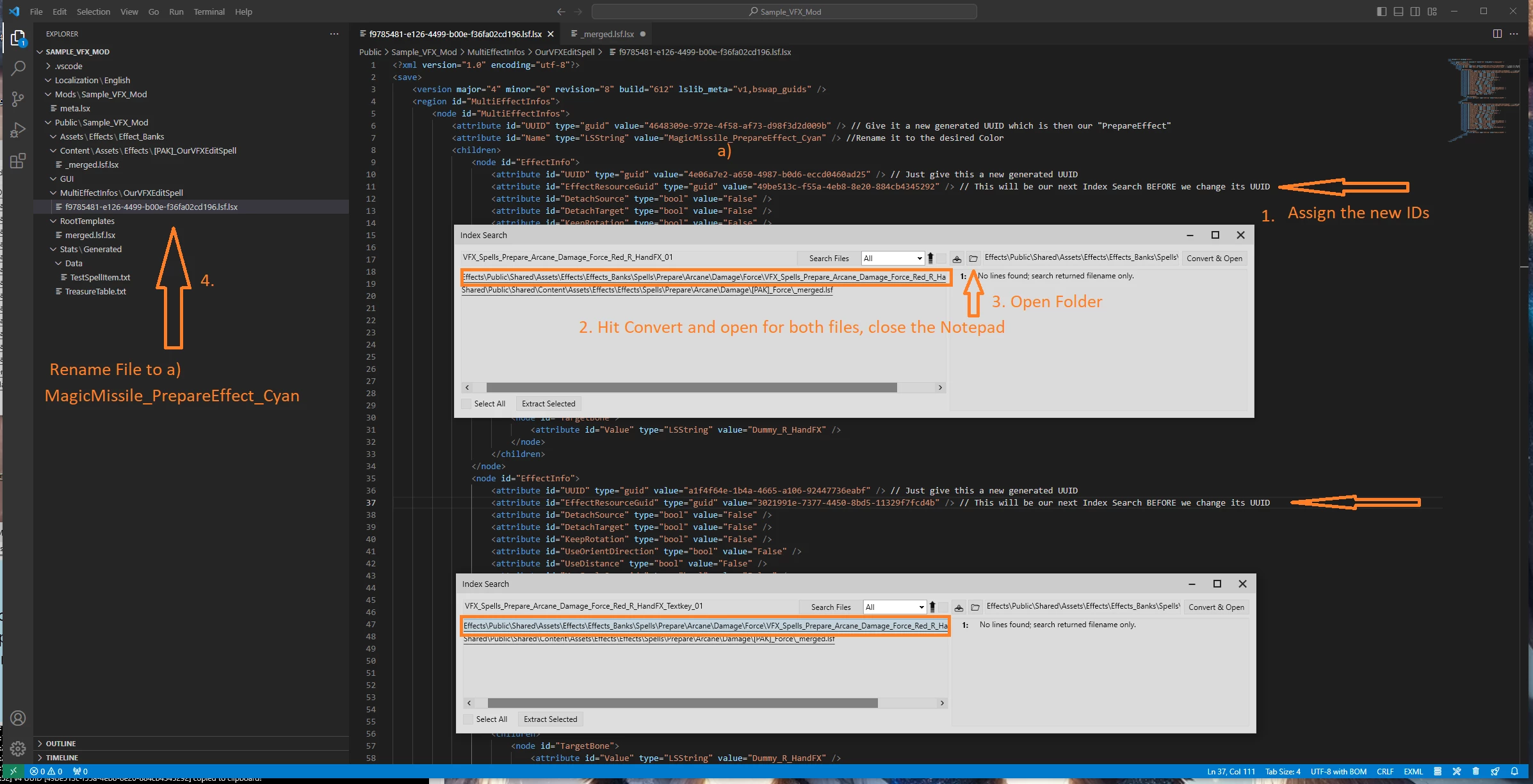Go back using the navigation arrow

[x=561, y=12]
